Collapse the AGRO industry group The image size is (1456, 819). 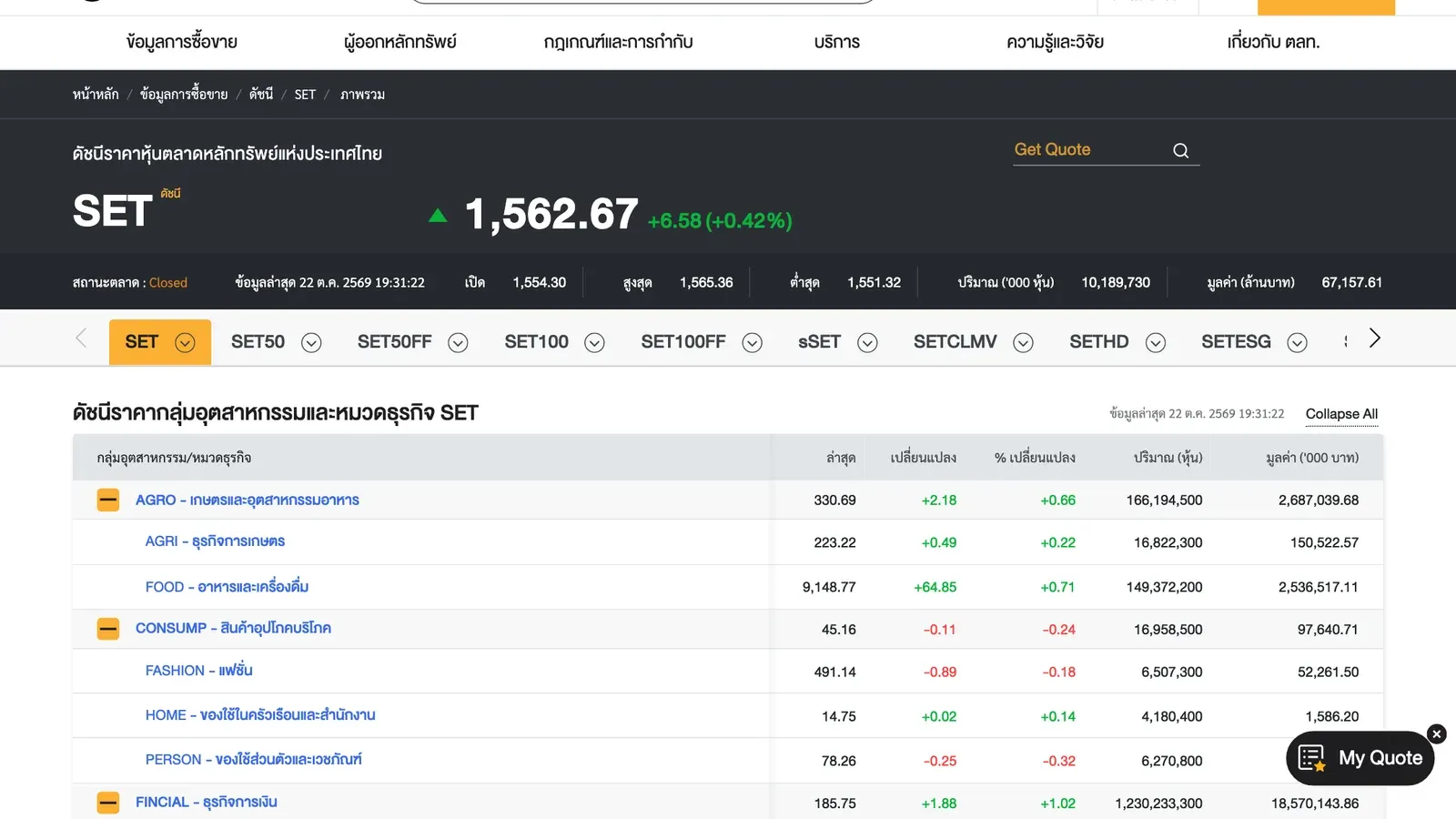pos(108,500)
